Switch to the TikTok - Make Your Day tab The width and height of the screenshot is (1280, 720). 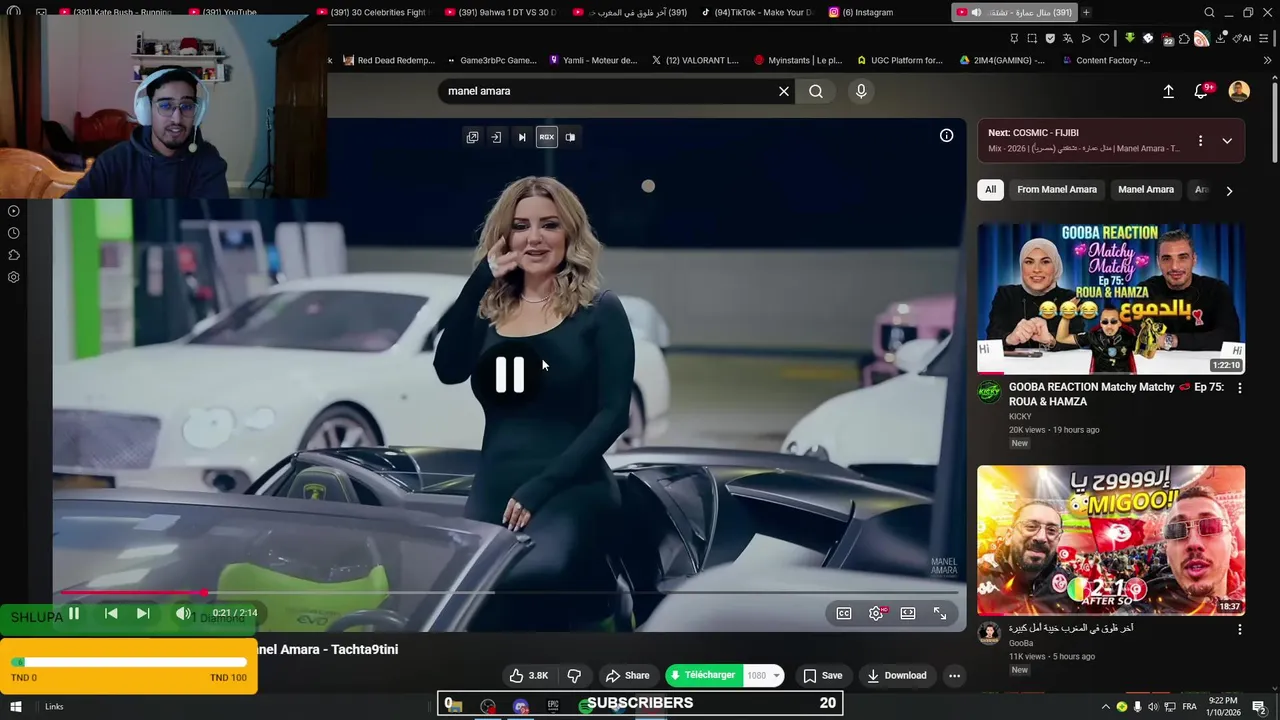click(756, 12)
